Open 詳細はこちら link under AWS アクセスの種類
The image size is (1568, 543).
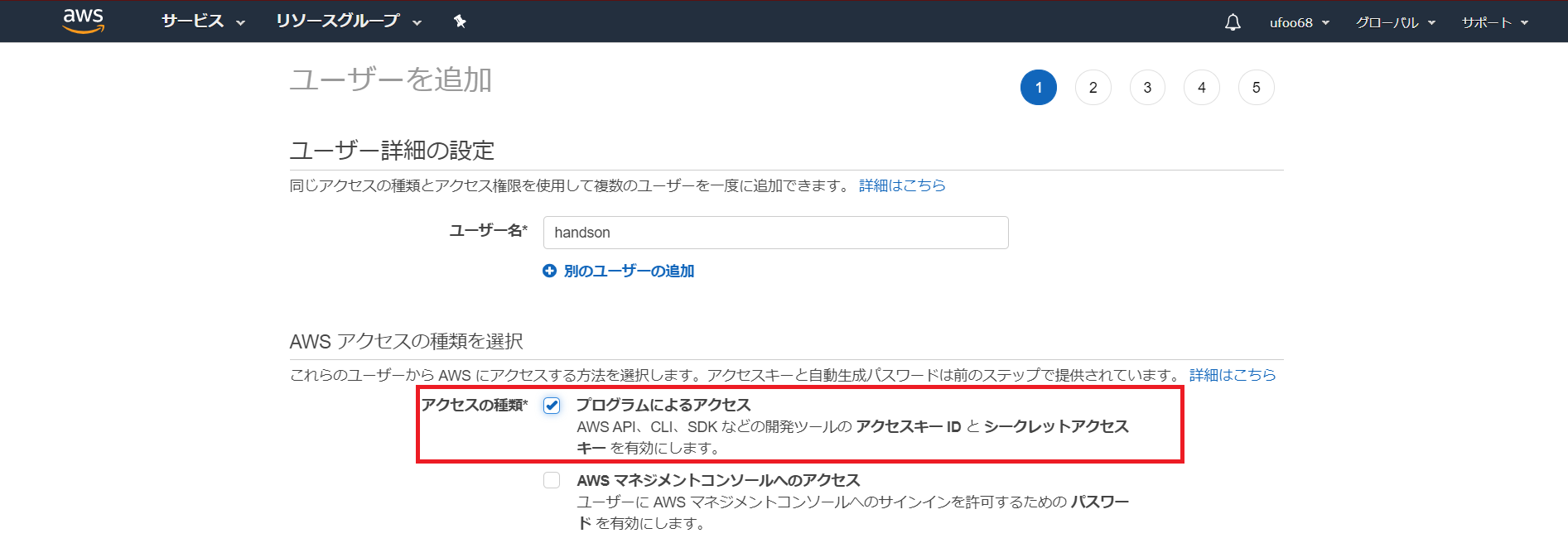click(x=1233, y=375)
